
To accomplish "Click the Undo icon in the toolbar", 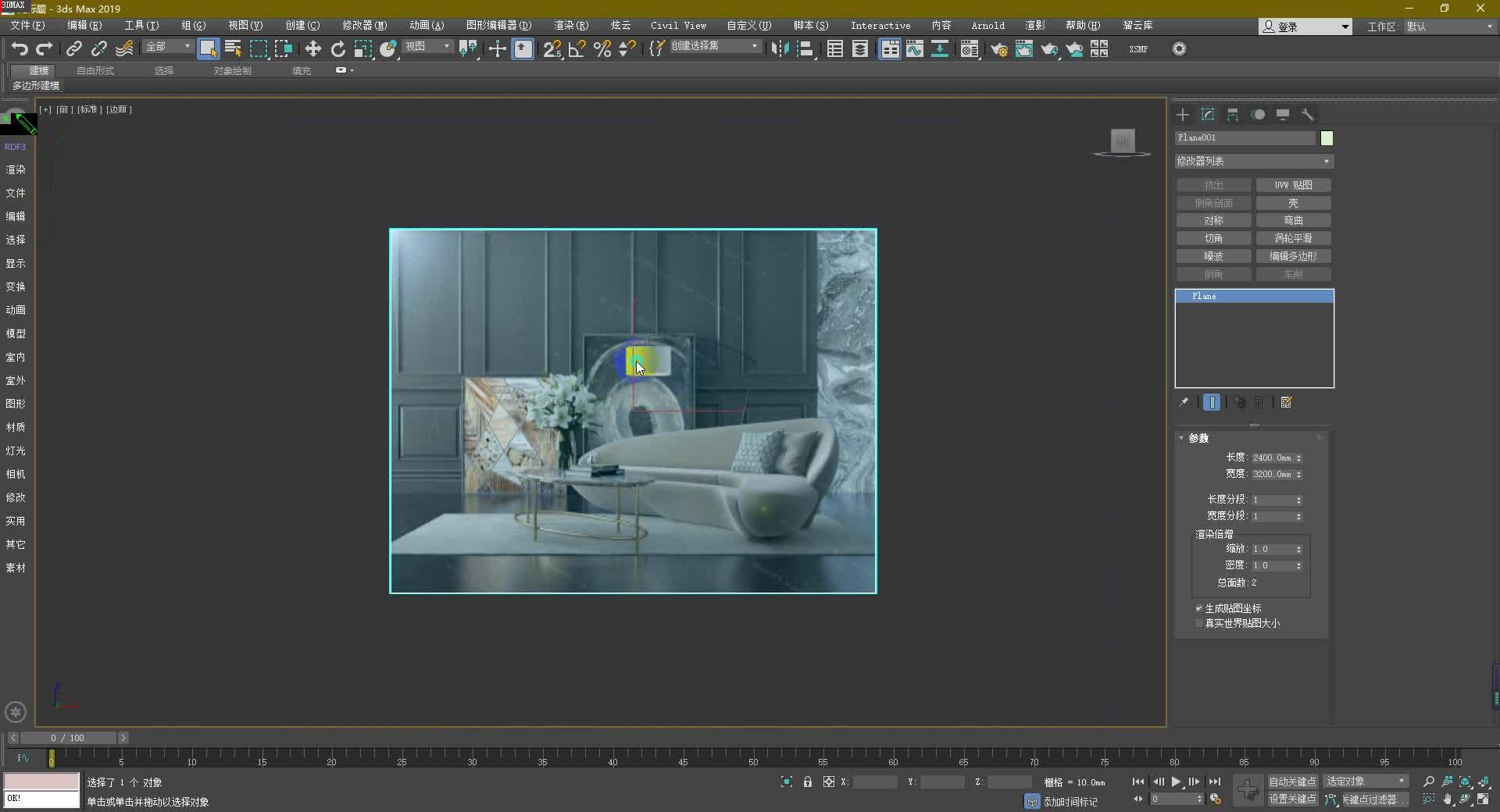I will (20, 48).
